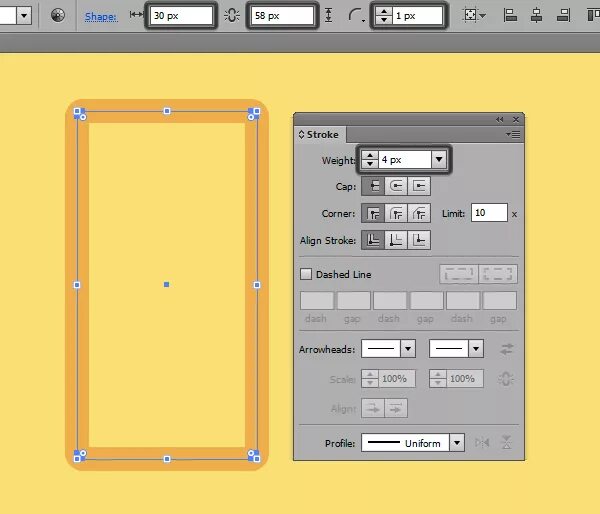The height and width of the screenshot is (514, 600).
Task: Align stroke to center
Action: (x=373, y=240)
